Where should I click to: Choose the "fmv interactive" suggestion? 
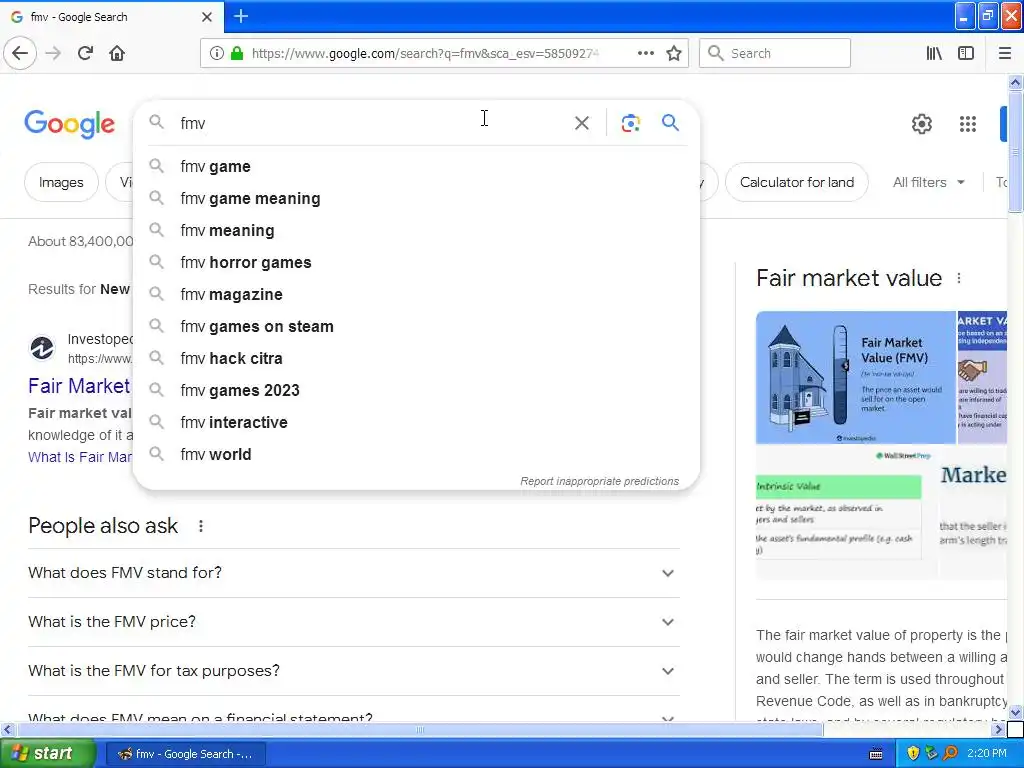(417, 423)
